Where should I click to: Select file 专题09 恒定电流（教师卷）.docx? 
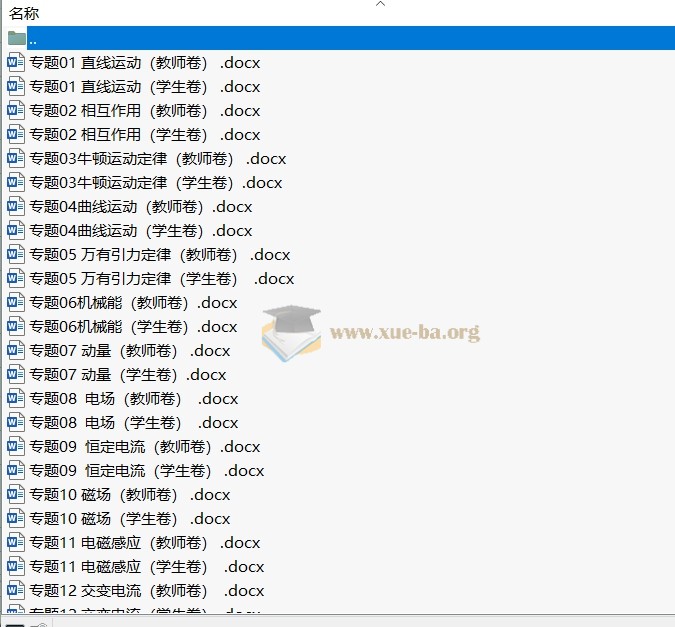pyautogui.click(x=145, y=447)
